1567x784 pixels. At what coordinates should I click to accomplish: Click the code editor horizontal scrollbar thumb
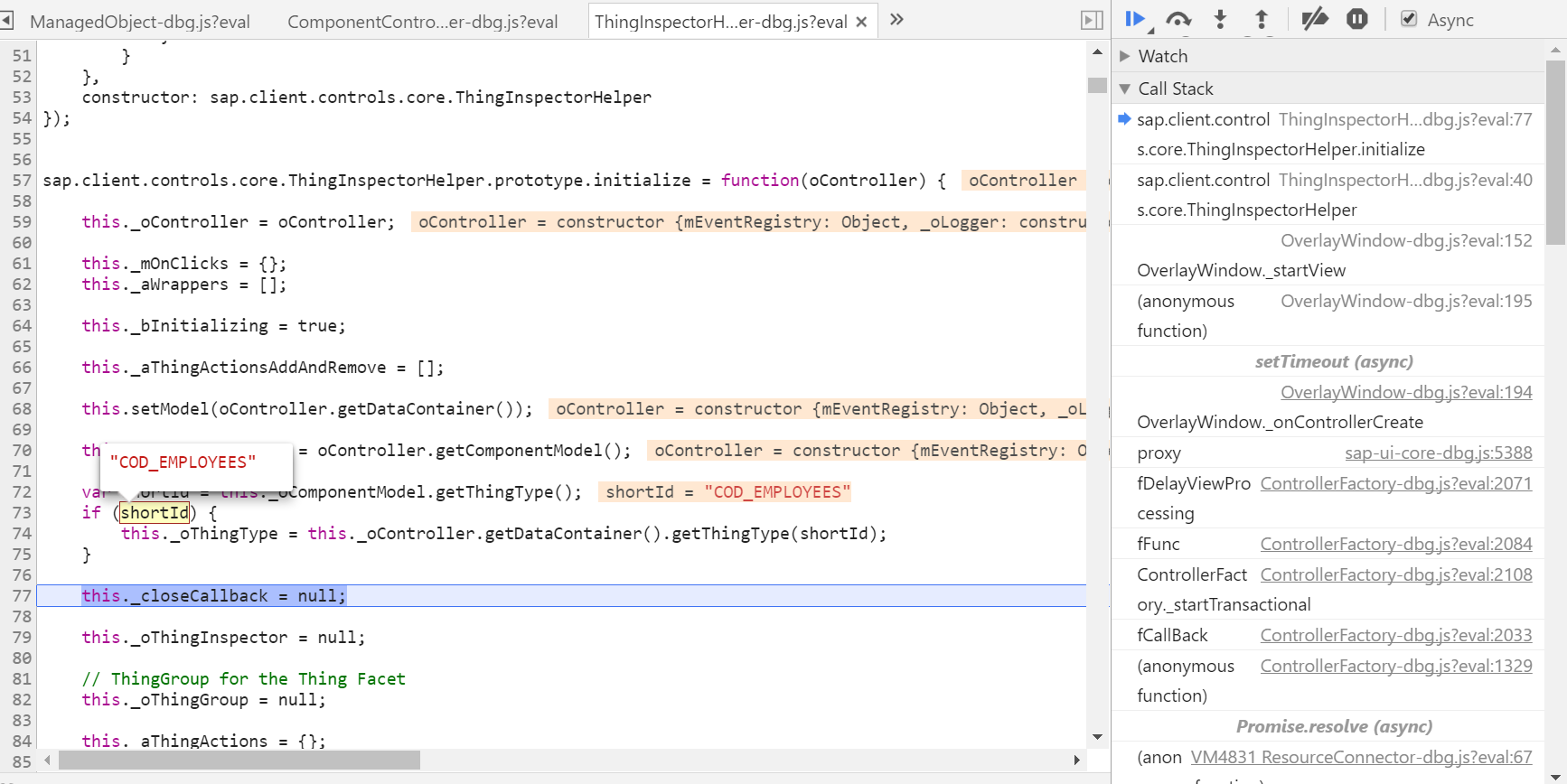pyautogui.click(x=239, y=760)
